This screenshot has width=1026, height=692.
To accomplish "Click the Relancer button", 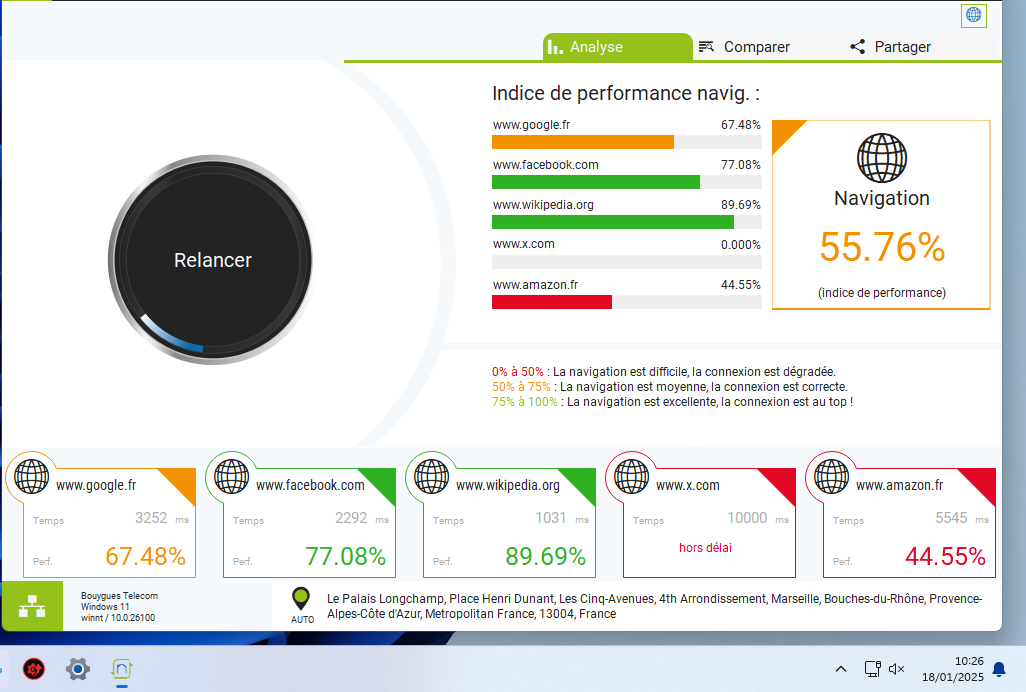I will pos(211,260).
